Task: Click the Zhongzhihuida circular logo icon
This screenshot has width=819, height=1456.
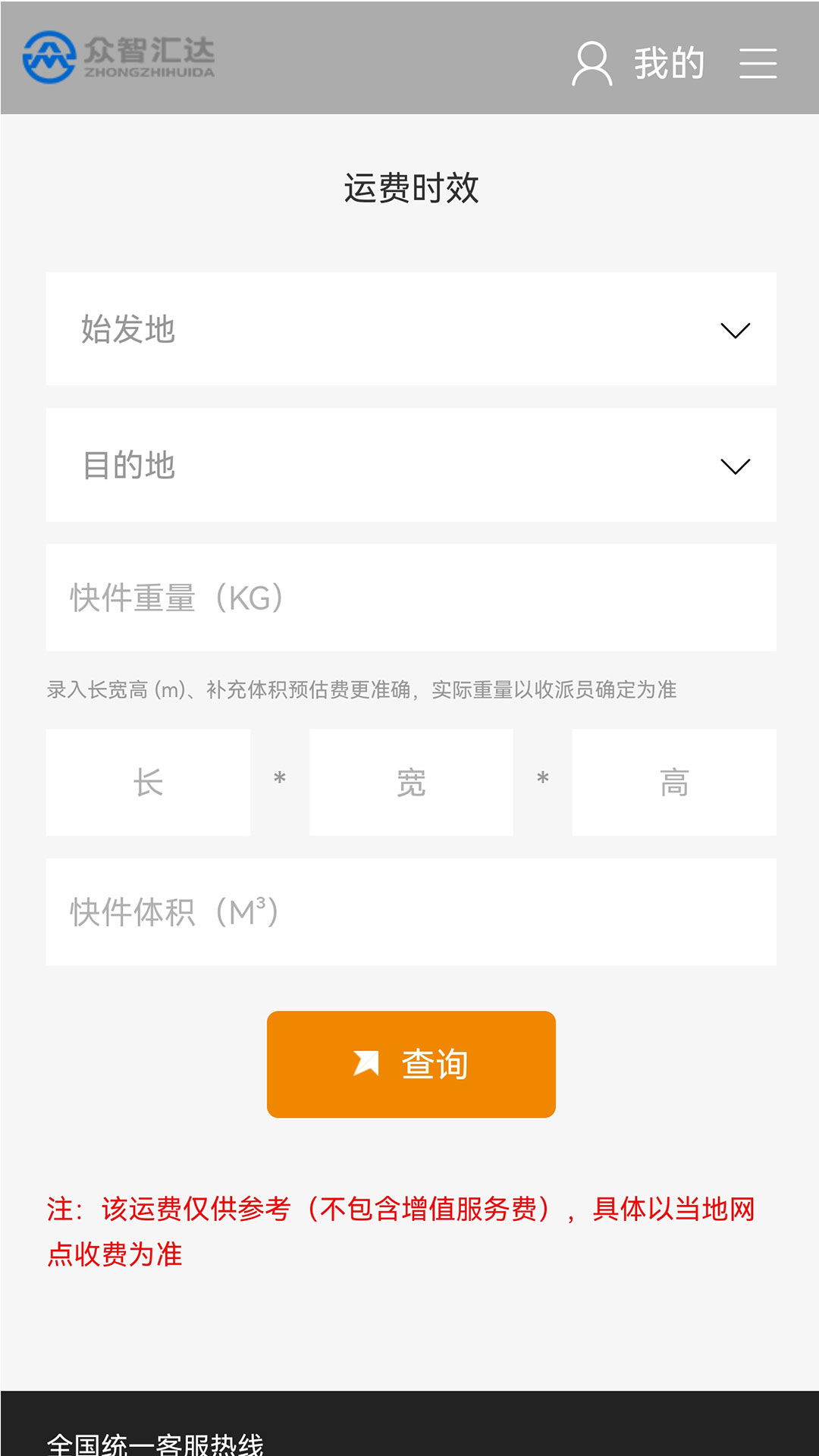Action: click(x=49, y=57)
